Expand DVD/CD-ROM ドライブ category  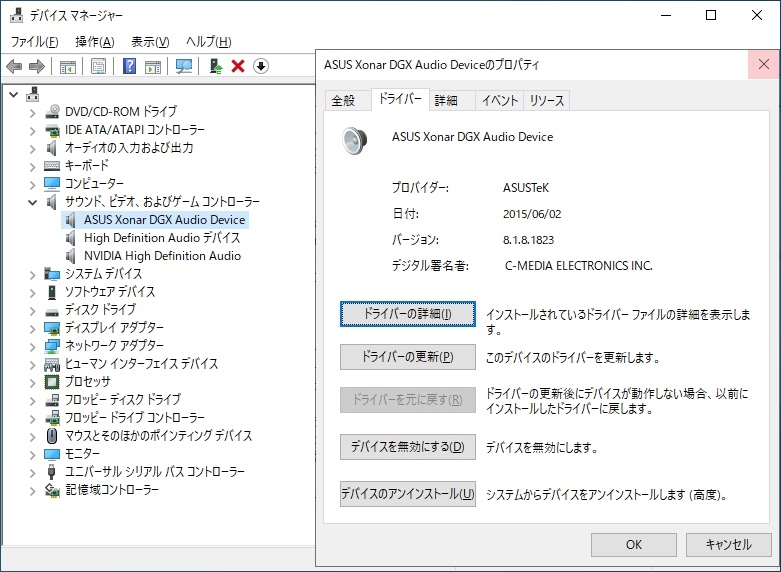(x=33, y=113)
